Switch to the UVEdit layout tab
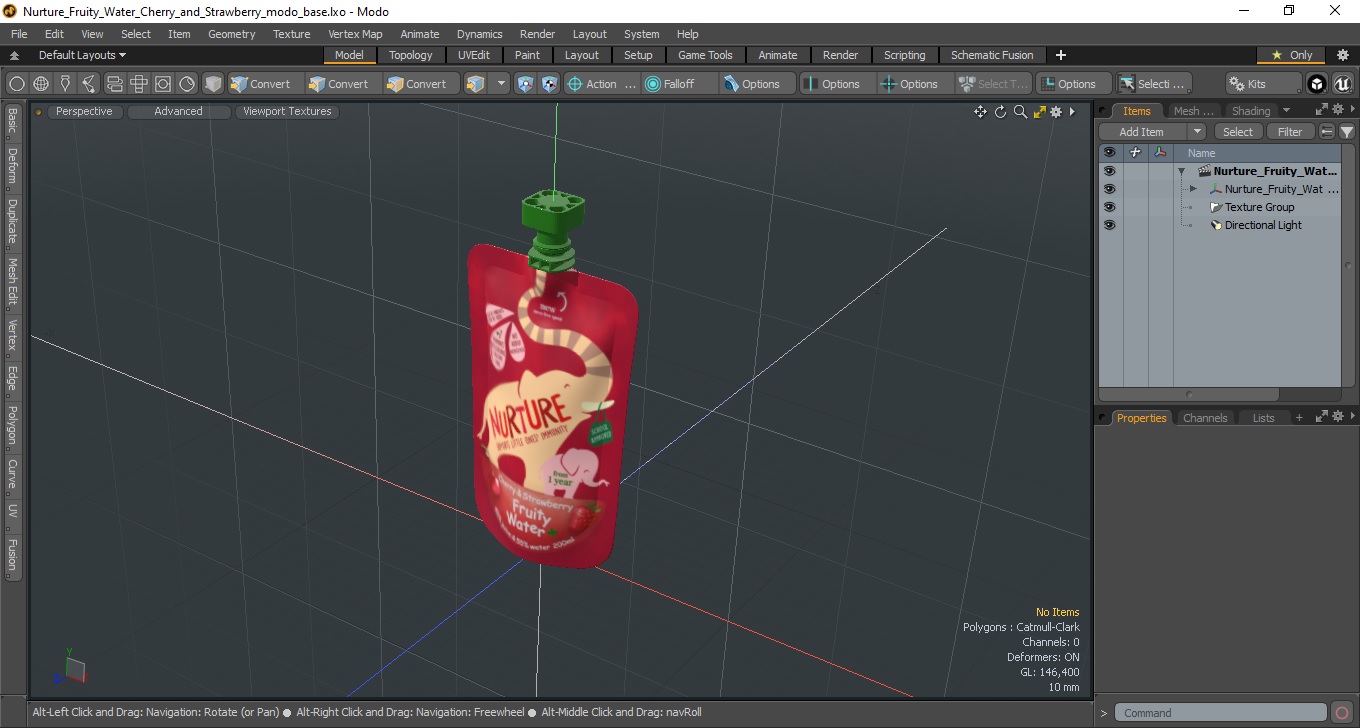 coord(474,55)
